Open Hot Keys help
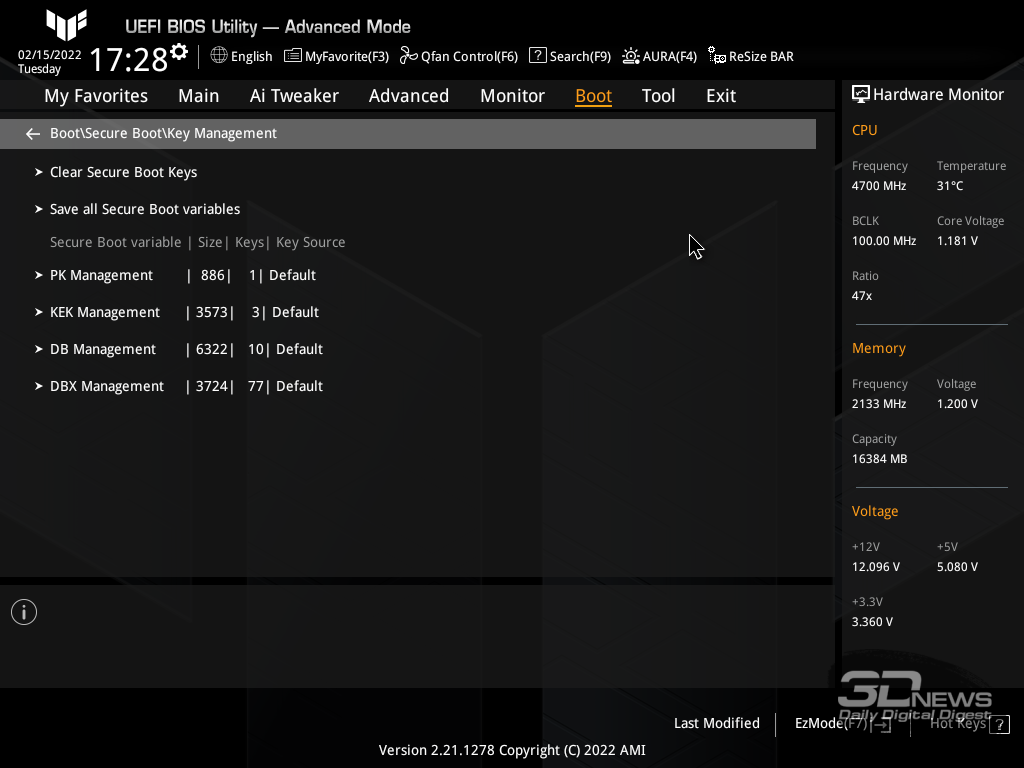Viewport: 1024px width, 768px height. (x=957, y=724)
